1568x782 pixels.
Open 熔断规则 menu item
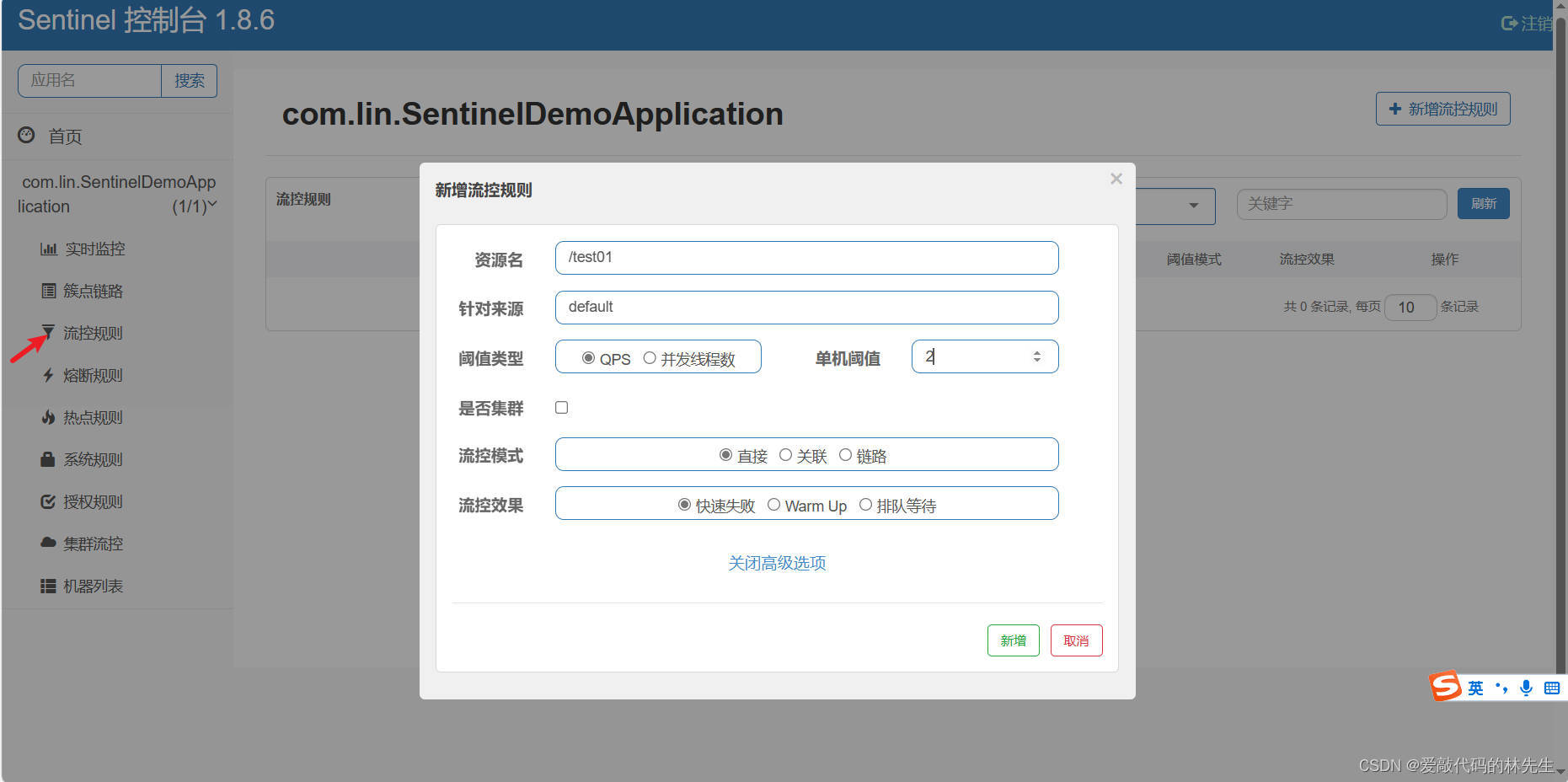[94, 375]
